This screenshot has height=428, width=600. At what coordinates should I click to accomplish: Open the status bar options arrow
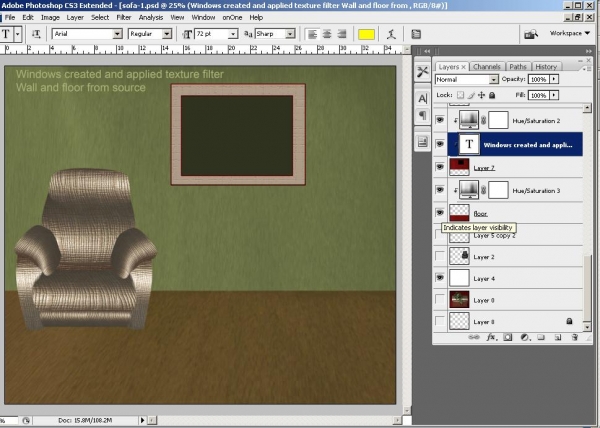(x=142, y=420)
